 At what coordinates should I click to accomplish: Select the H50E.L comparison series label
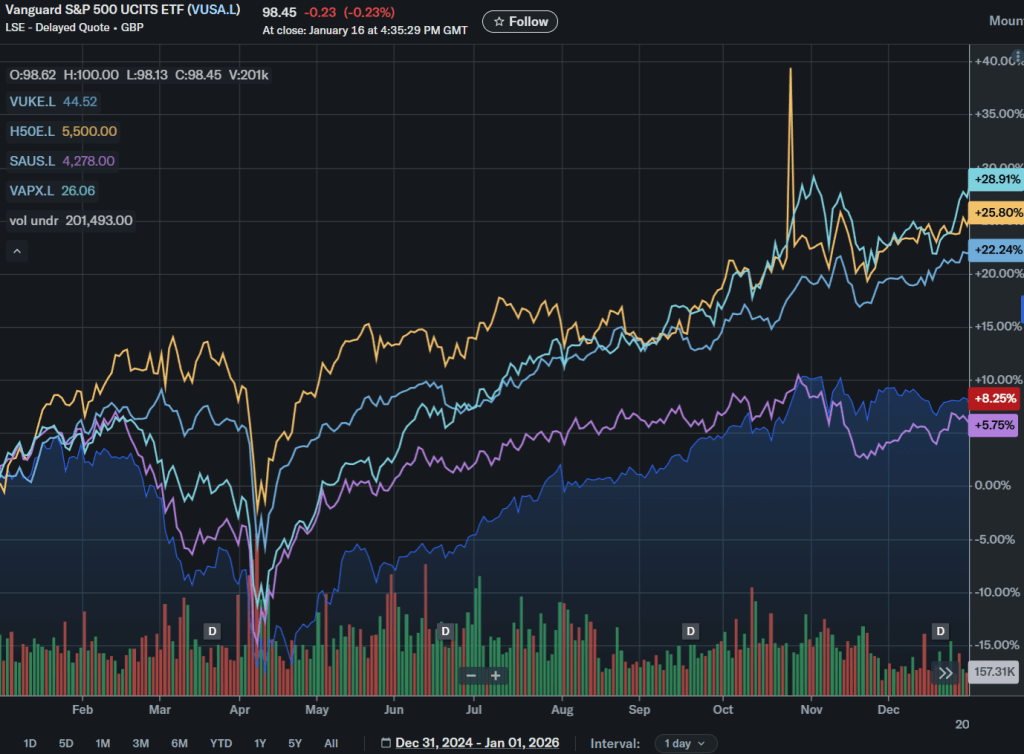(x=33, y=131)
